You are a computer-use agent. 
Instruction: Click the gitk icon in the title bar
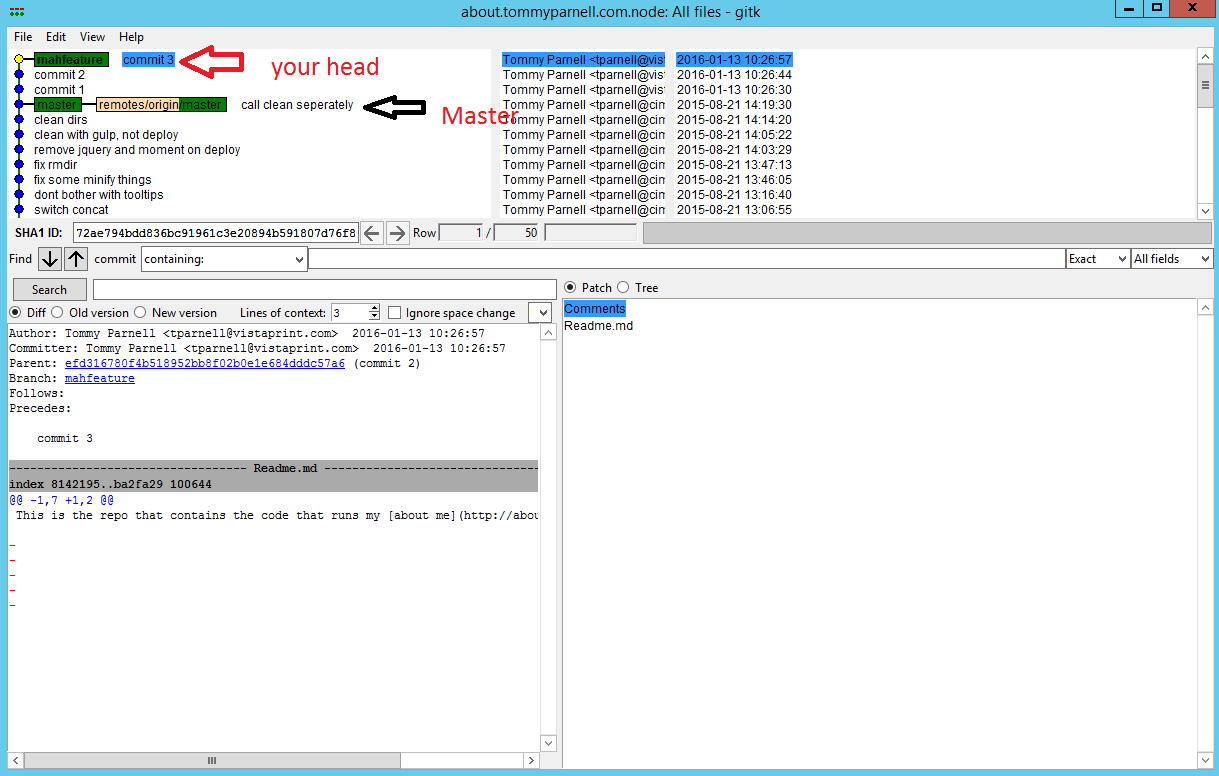[x=16, y=11]
